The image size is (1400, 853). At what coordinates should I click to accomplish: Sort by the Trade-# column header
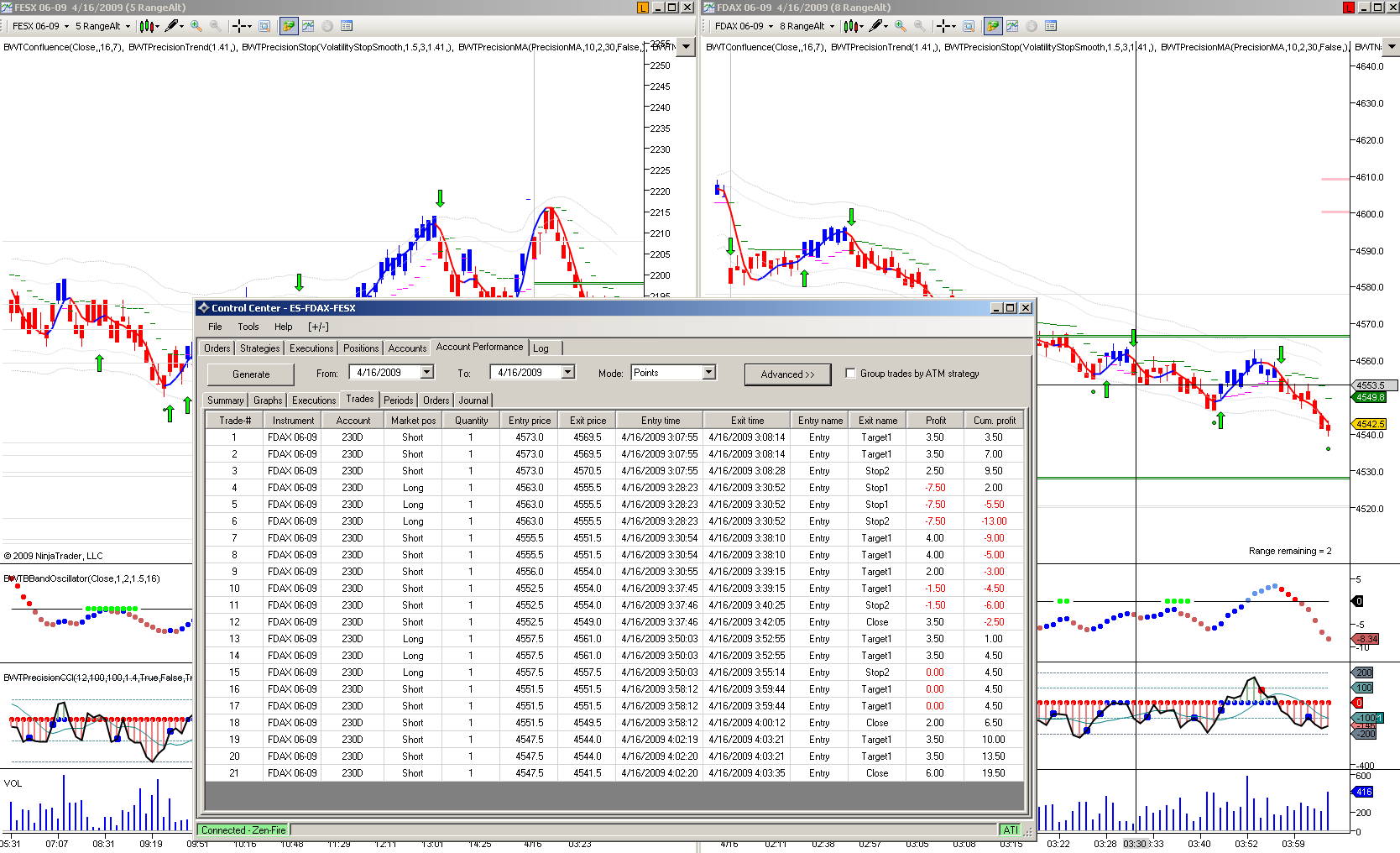coord(235,421)
